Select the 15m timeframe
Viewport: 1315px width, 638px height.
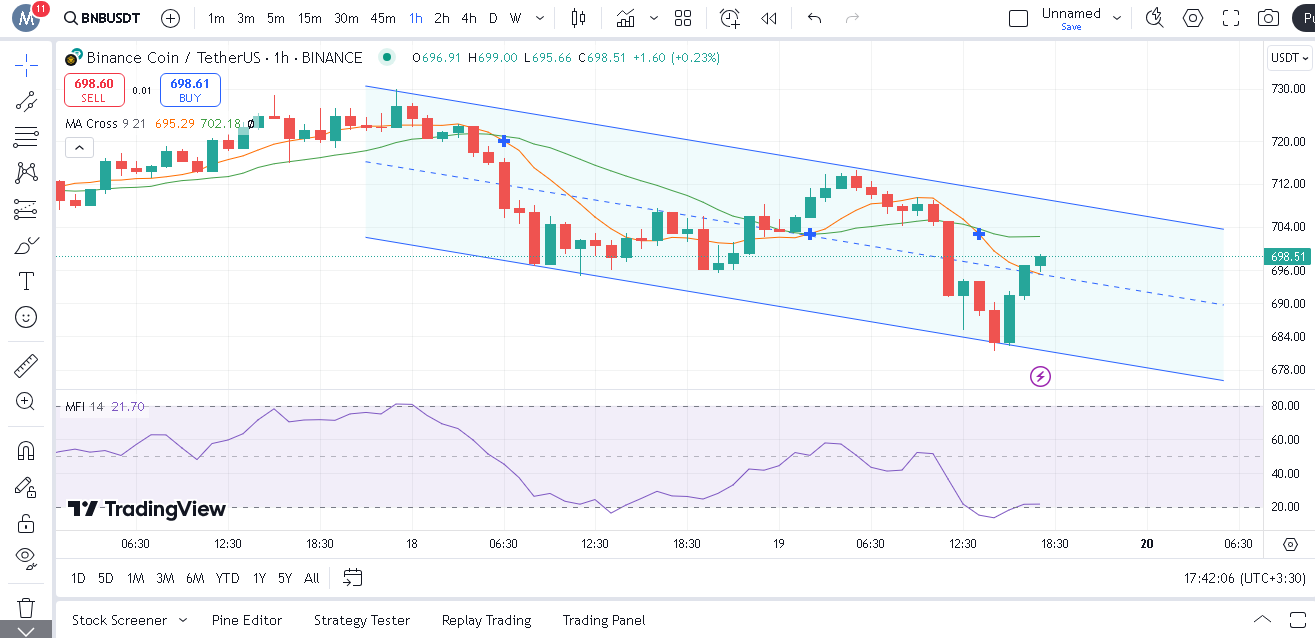[x=310, y=18]
